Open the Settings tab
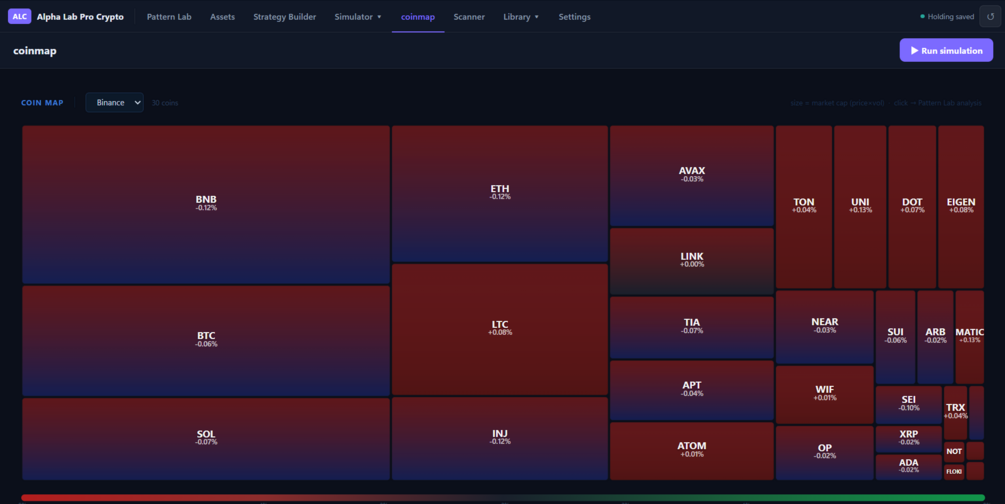Image resolution: width=1005 pixels, height=504 pixels. tap(574, 17)
